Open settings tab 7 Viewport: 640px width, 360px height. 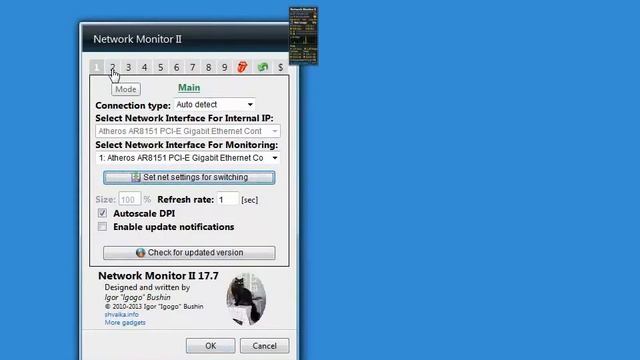193,67
